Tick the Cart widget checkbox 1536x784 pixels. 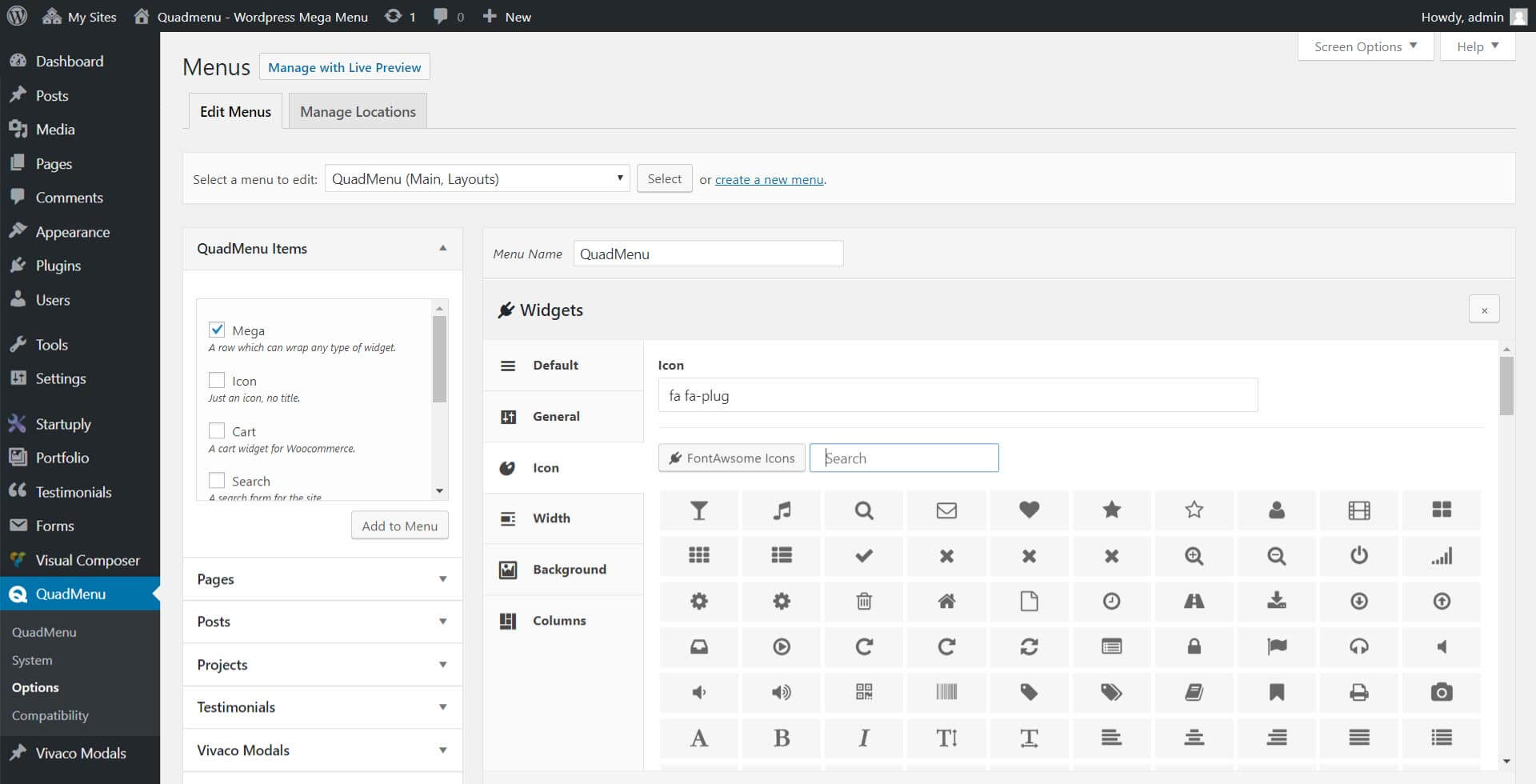point(217,430)
